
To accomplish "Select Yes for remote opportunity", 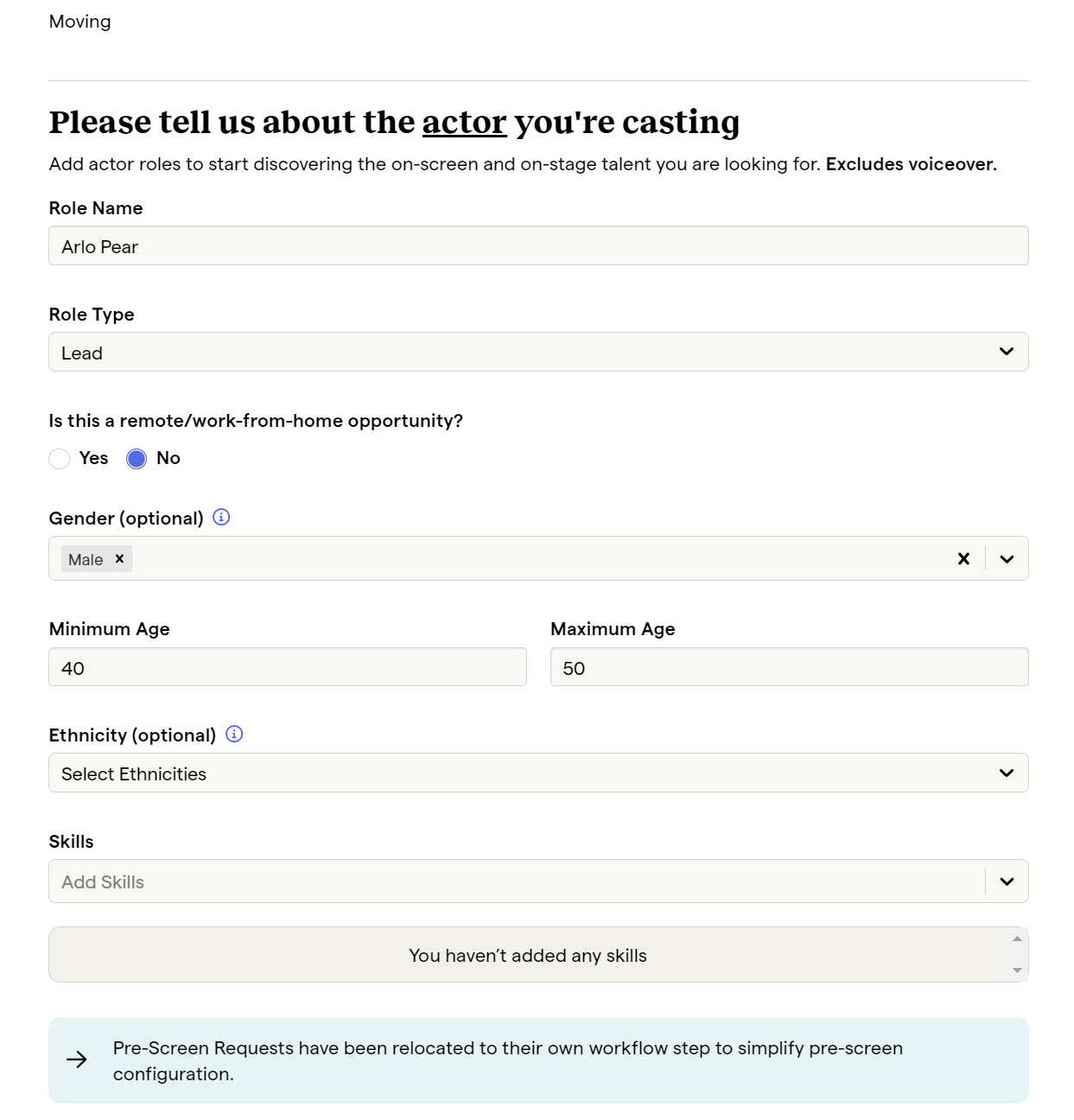I will [60, 458].
